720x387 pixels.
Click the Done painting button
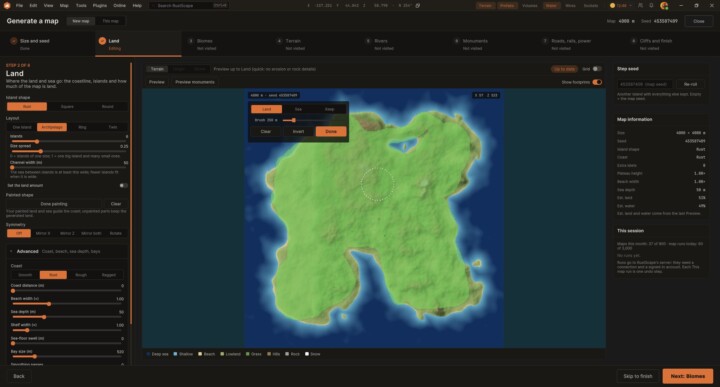click(54, 204)
